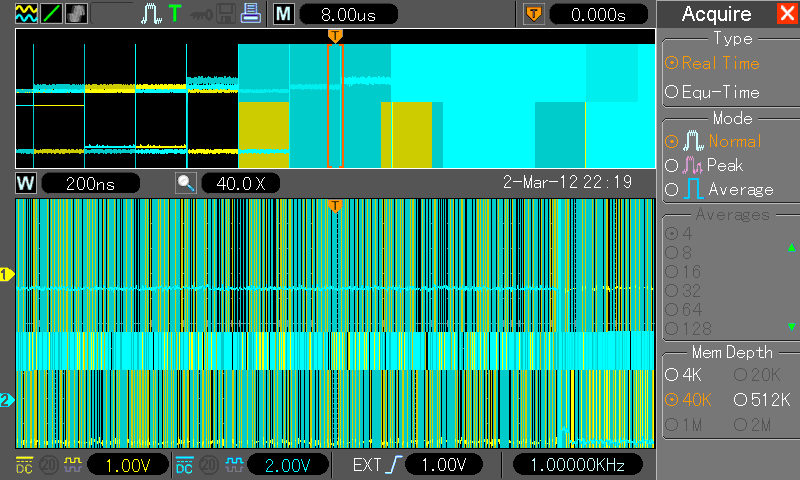
Task: Click channel 2 2.00V scale readout
Action: coord(288,465)
